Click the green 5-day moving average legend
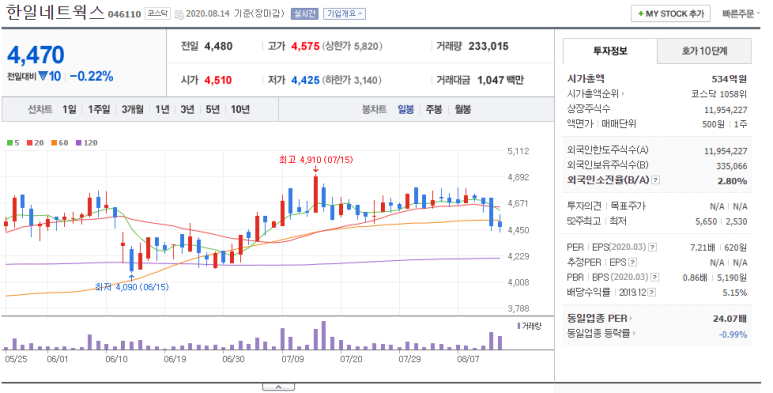The height and width of the screenshot is (393, 773). [x=13, y=143]
